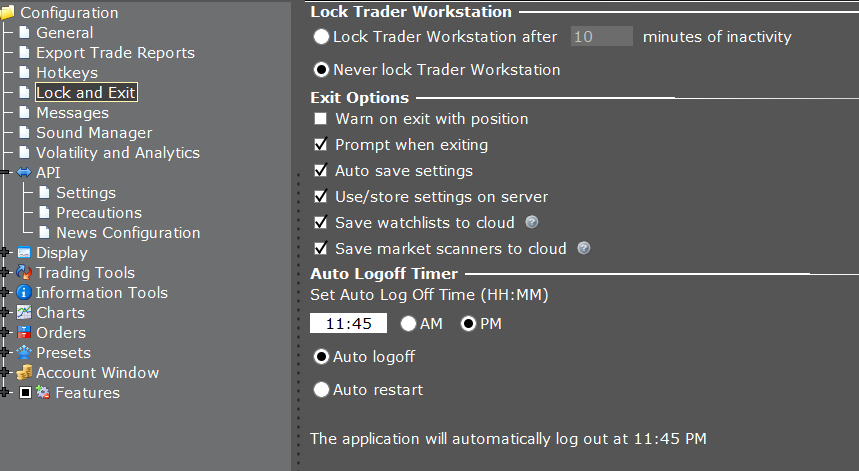Viewport: 859px width, 471px height.
Task: Click the Account Window coins icon
Action: [25, 373]
